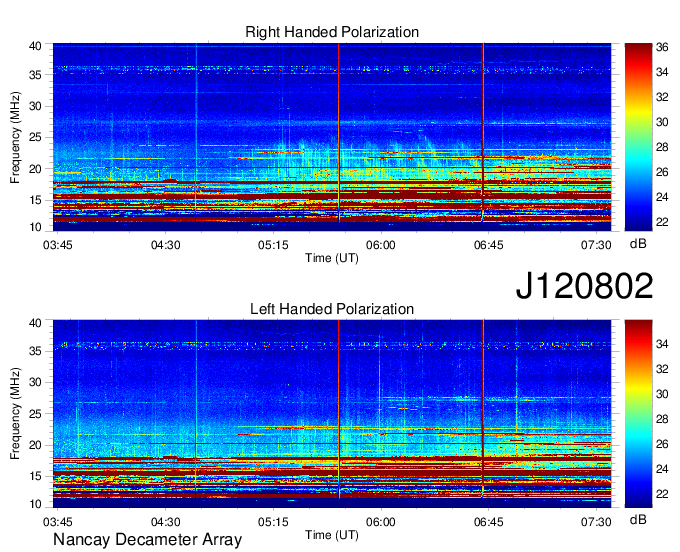Select the 28 dB tick on the Left Handed color bar
The width and height of the screenshot is (680, 552).
click(662, 419)
